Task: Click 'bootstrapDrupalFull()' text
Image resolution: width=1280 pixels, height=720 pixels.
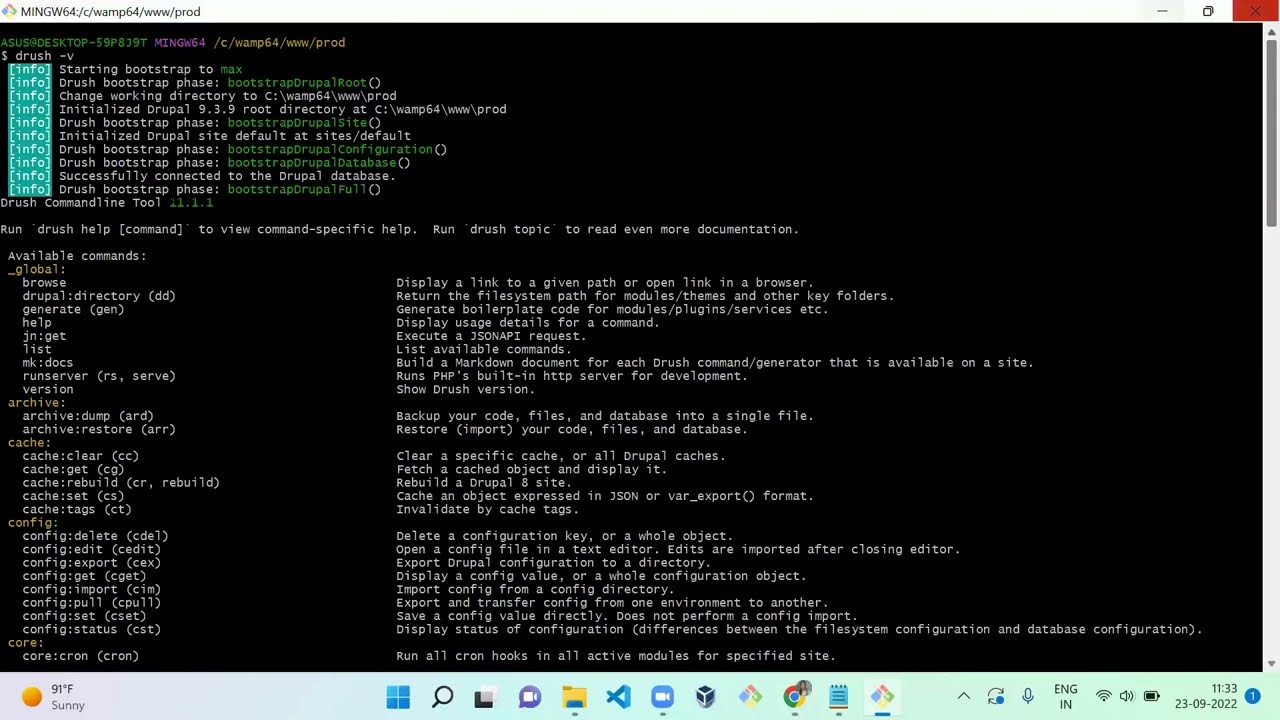Action: pyautogui.click(x=304, y=189)
